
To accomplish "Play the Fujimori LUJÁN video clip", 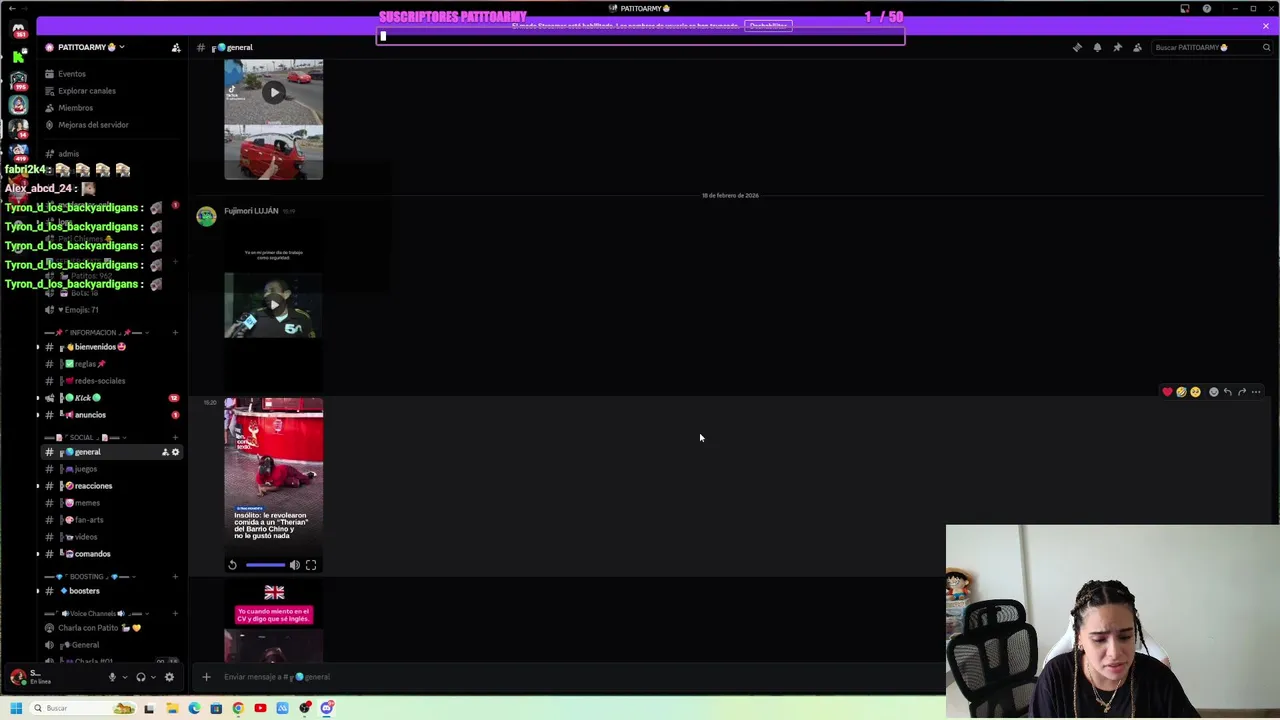I will (x=274, y=305).
